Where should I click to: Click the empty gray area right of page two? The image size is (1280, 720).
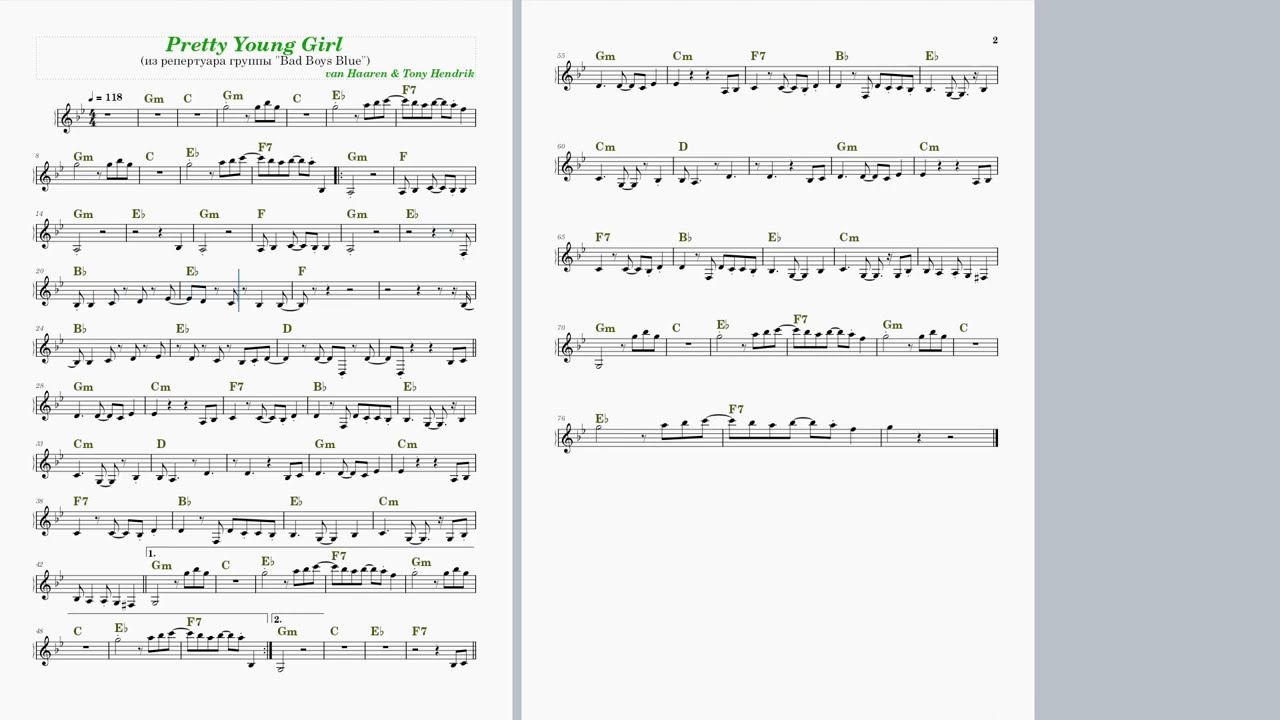coord(1157,360)
